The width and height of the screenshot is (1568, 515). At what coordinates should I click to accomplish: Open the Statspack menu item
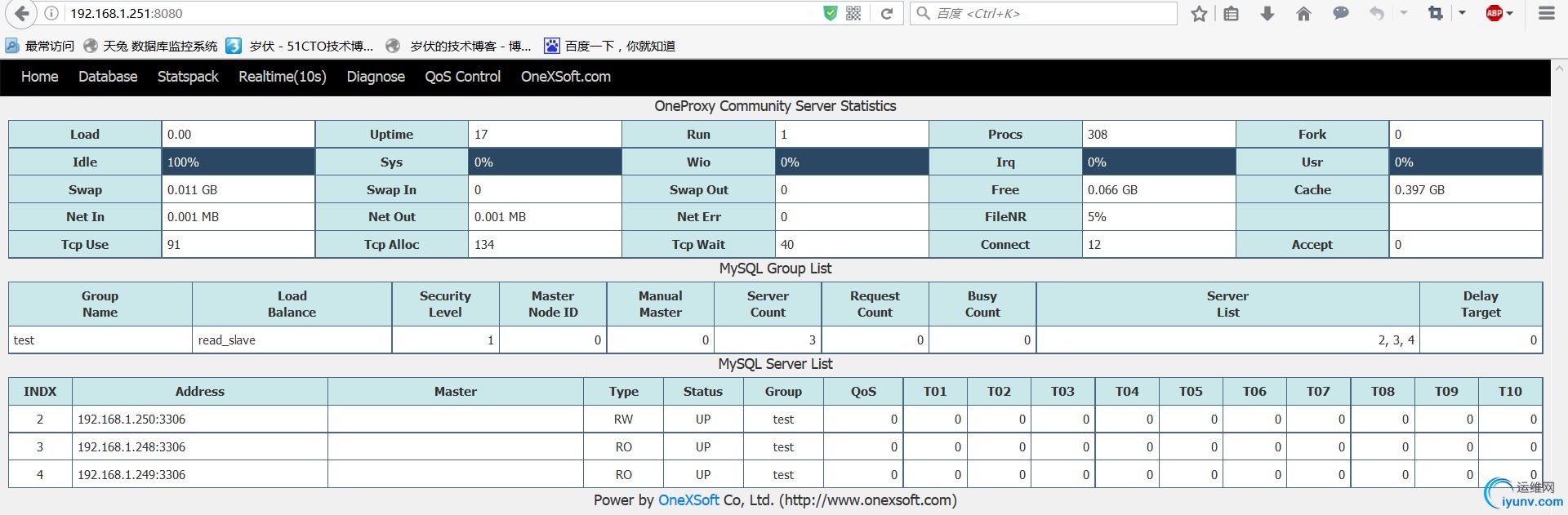coord(188,77)
